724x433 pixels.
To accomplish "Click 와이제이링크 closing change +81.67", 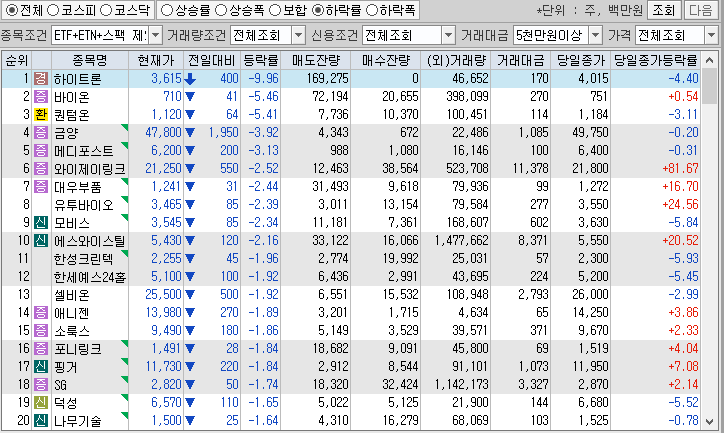I will [681, 169].
